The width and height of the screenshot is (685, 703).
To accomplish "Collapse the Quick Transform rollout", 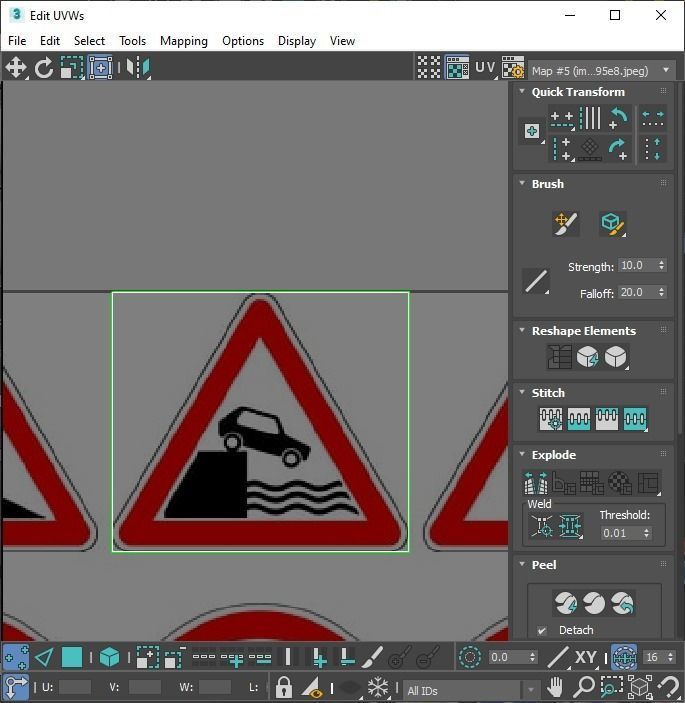I will 522,91.
